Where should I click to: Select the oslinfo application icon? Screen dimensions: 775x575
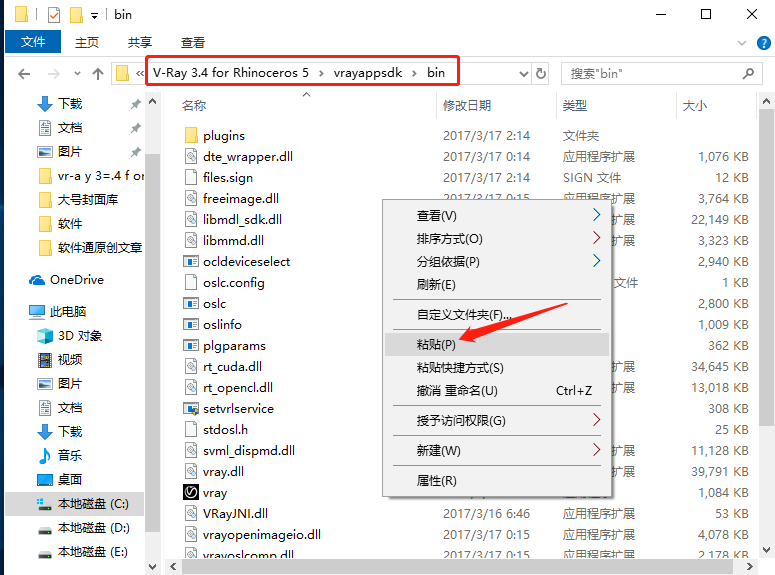click(191, 324)
